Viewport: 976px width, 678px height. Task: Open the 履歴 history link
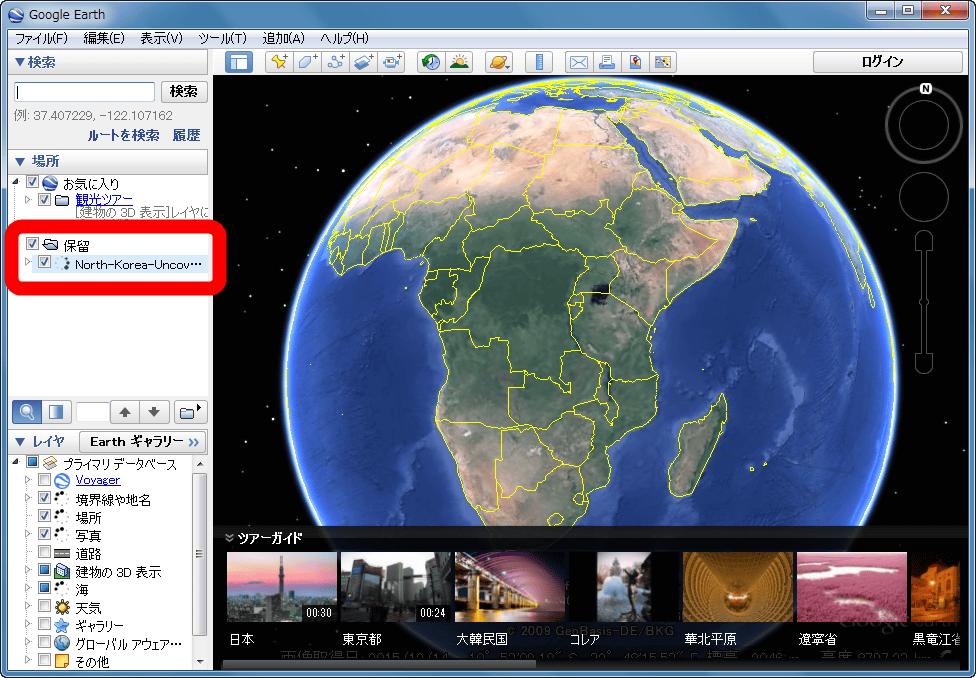tap(186, 135)
